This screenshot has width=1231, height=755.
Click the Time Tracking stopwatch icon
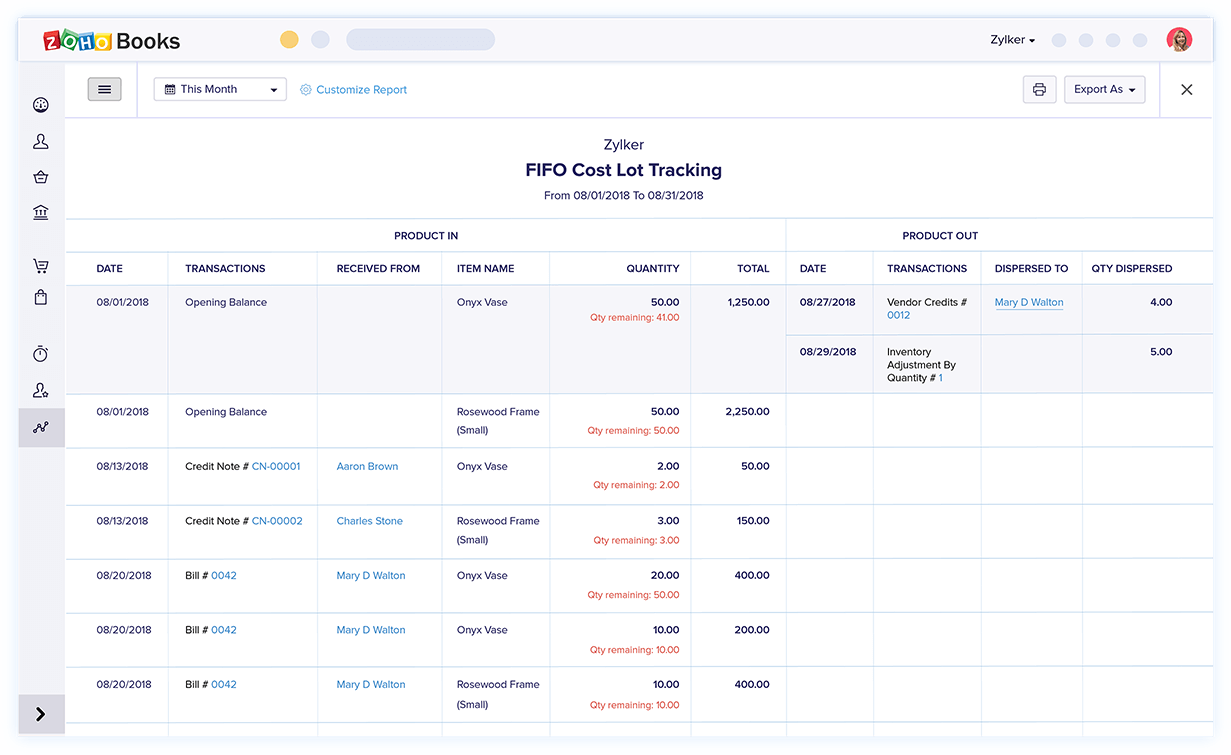pos(41,354)
